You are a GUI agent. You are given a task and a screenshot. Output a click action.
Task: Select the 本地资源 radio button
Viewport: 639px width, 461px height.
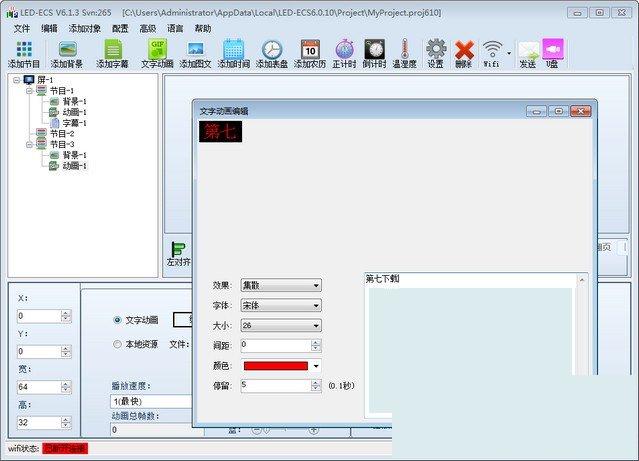pos(118,344)
